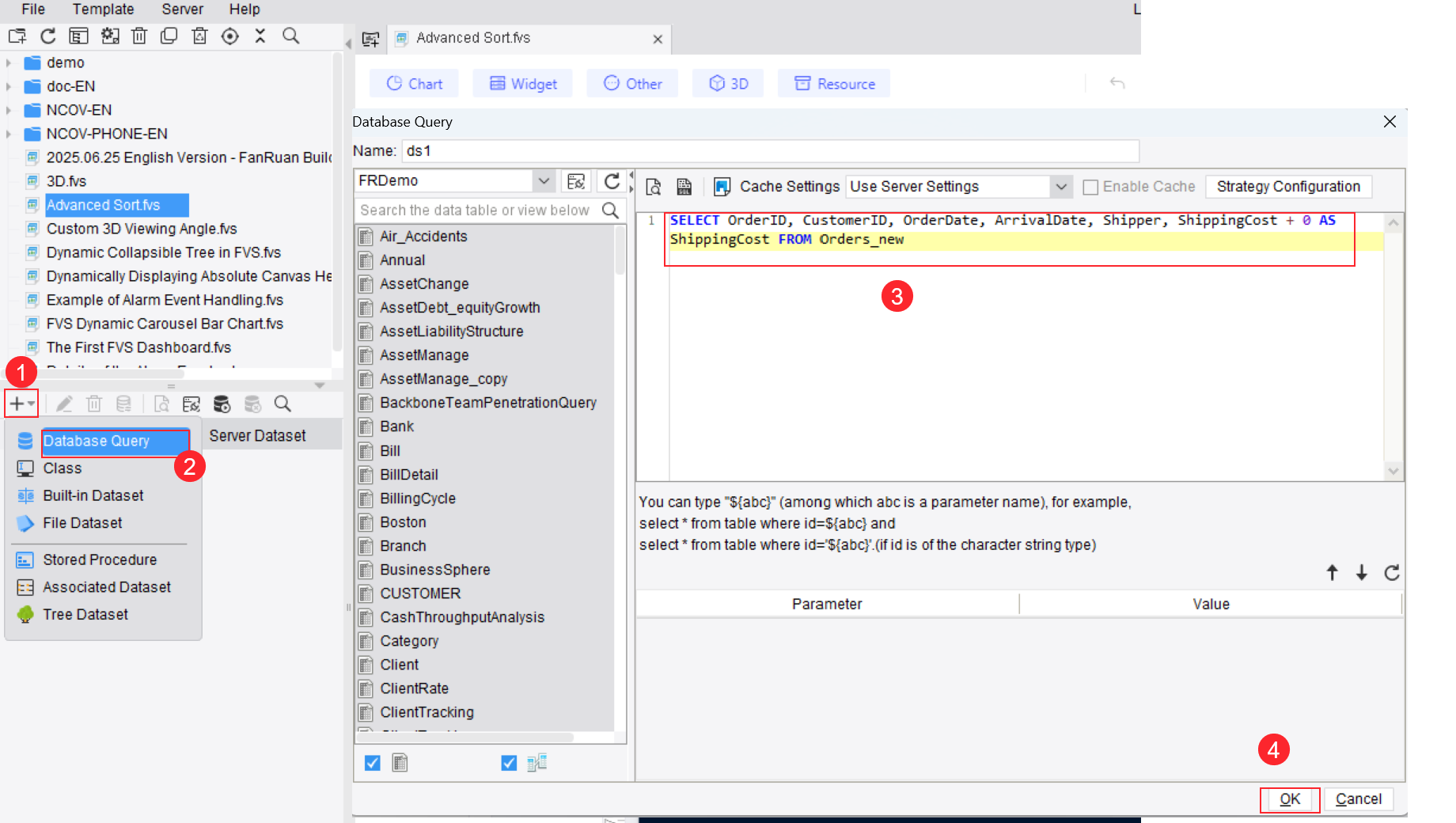Toggle the Enable Cache checkbox
The image size is (1456, 823).
click(1090, 188)
